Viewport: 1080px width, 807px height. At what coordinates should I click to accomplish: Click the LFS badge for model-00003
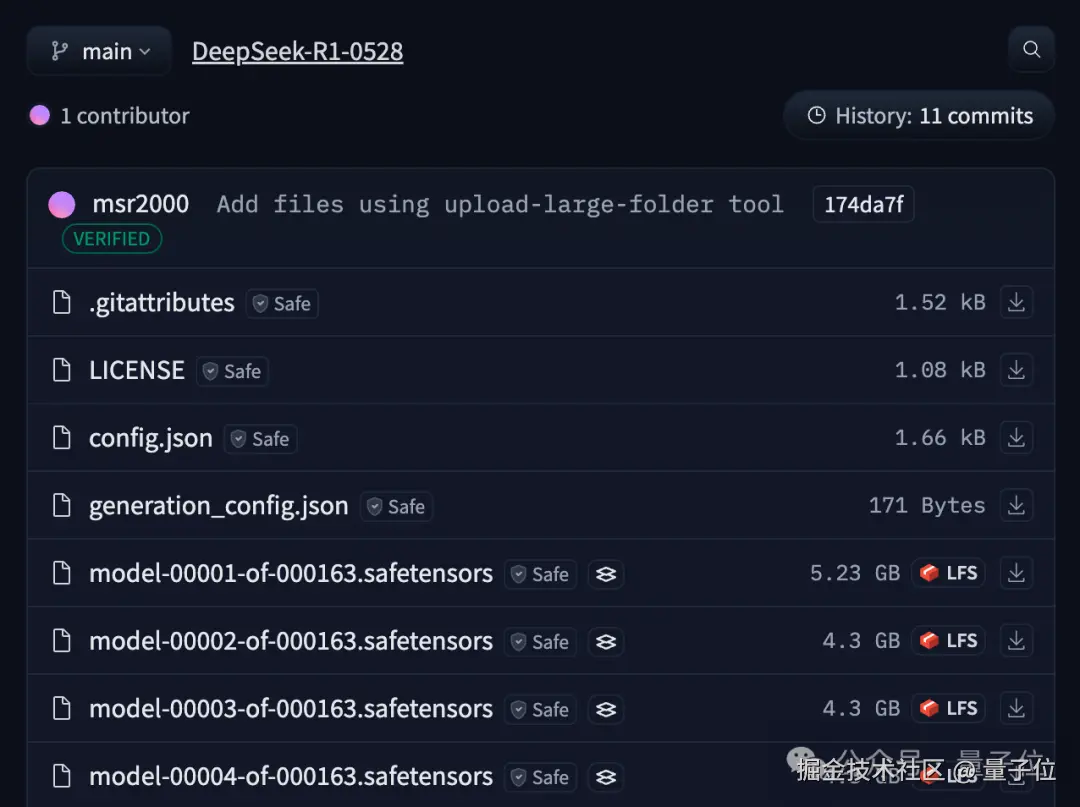tap(949, 708)
